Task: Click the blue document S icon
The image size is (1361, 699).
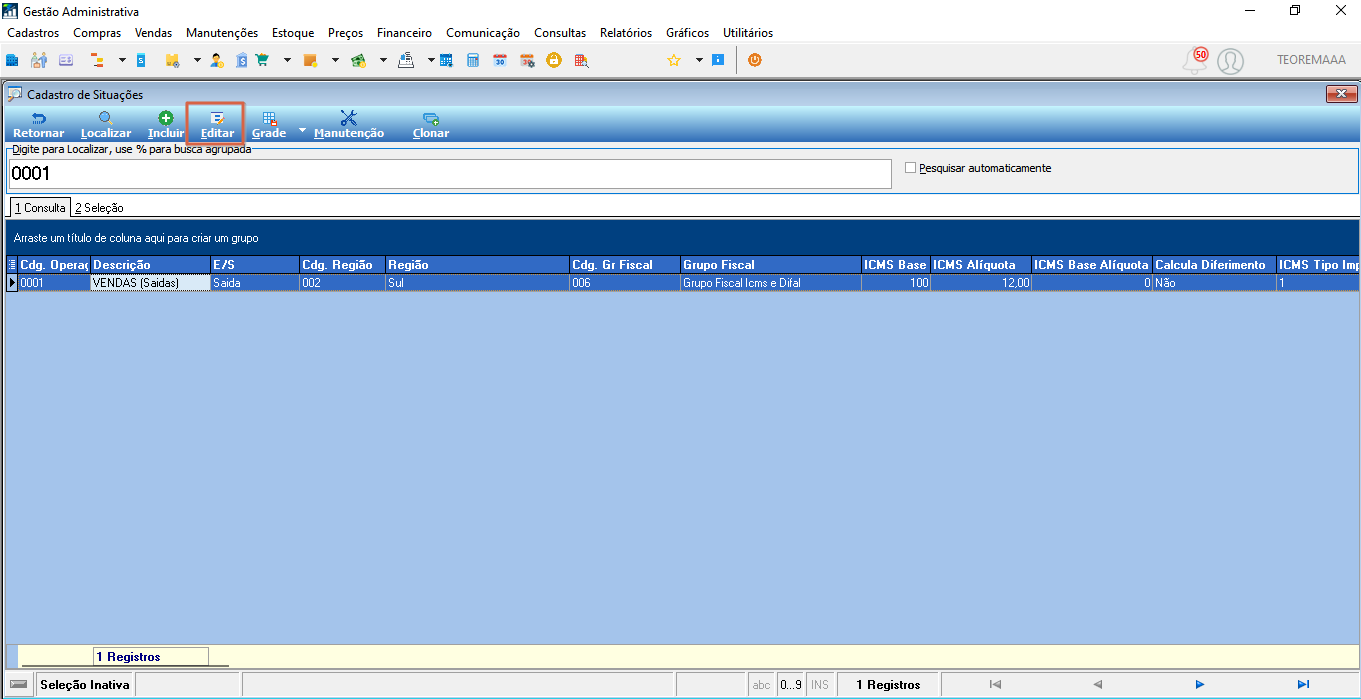Action: 141,60
